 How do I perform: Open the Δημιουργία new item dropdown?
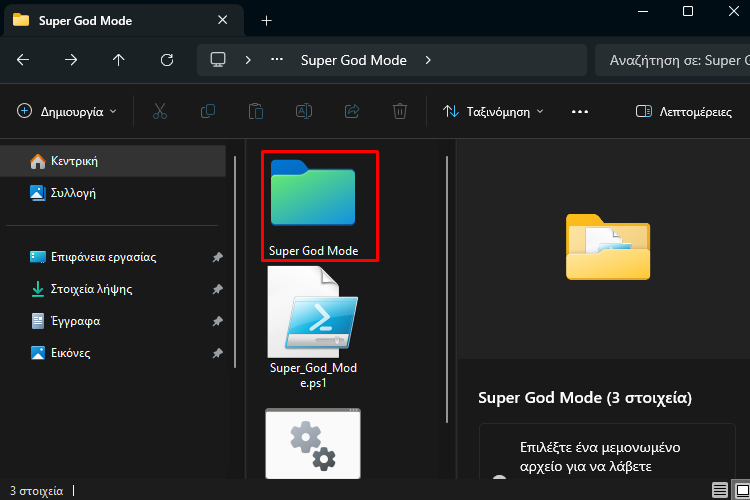coord(67,111)
